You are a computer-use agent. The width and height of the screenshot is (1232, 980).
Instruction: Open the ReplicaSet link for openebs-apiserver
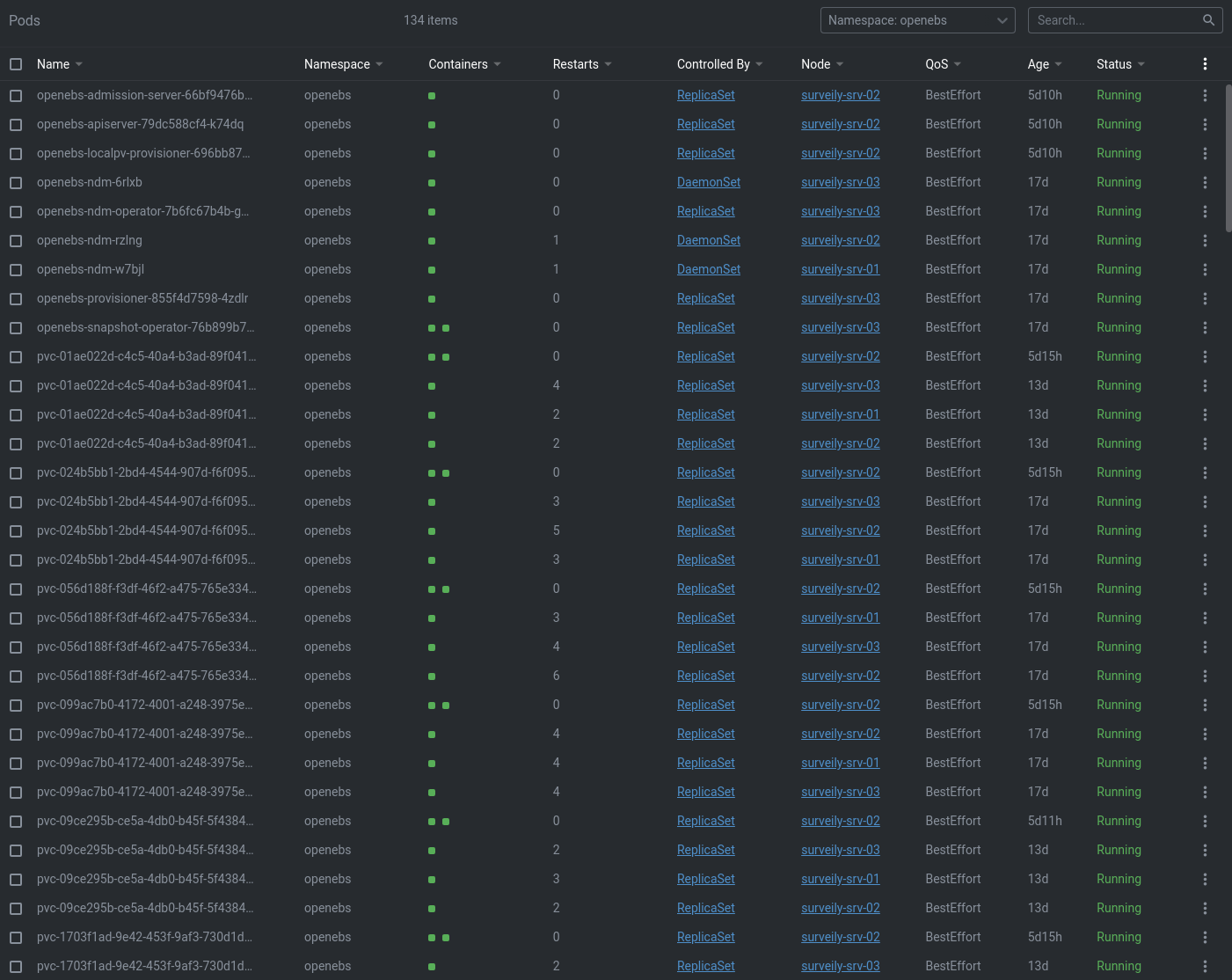[x=706, y=124]
